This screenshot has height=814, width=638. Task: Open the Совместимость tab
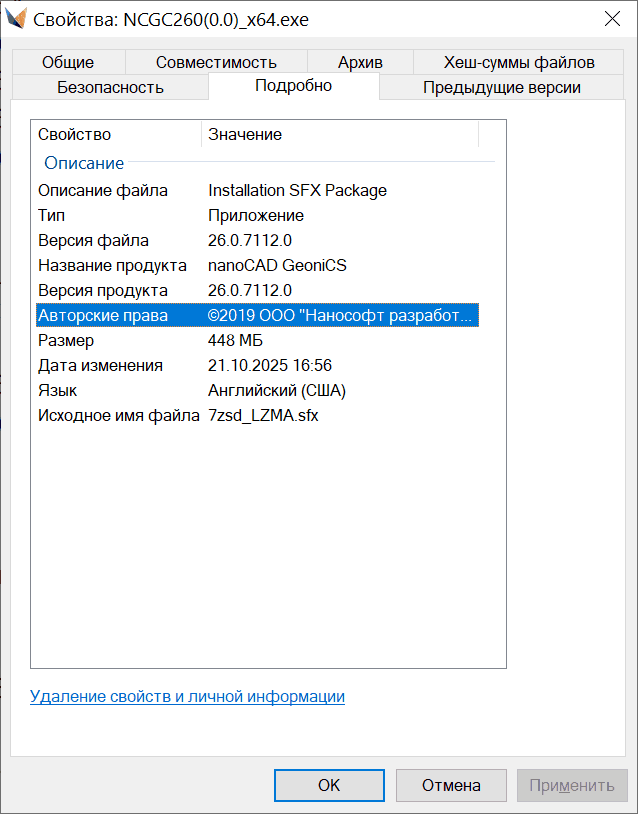tap(216, 62)
